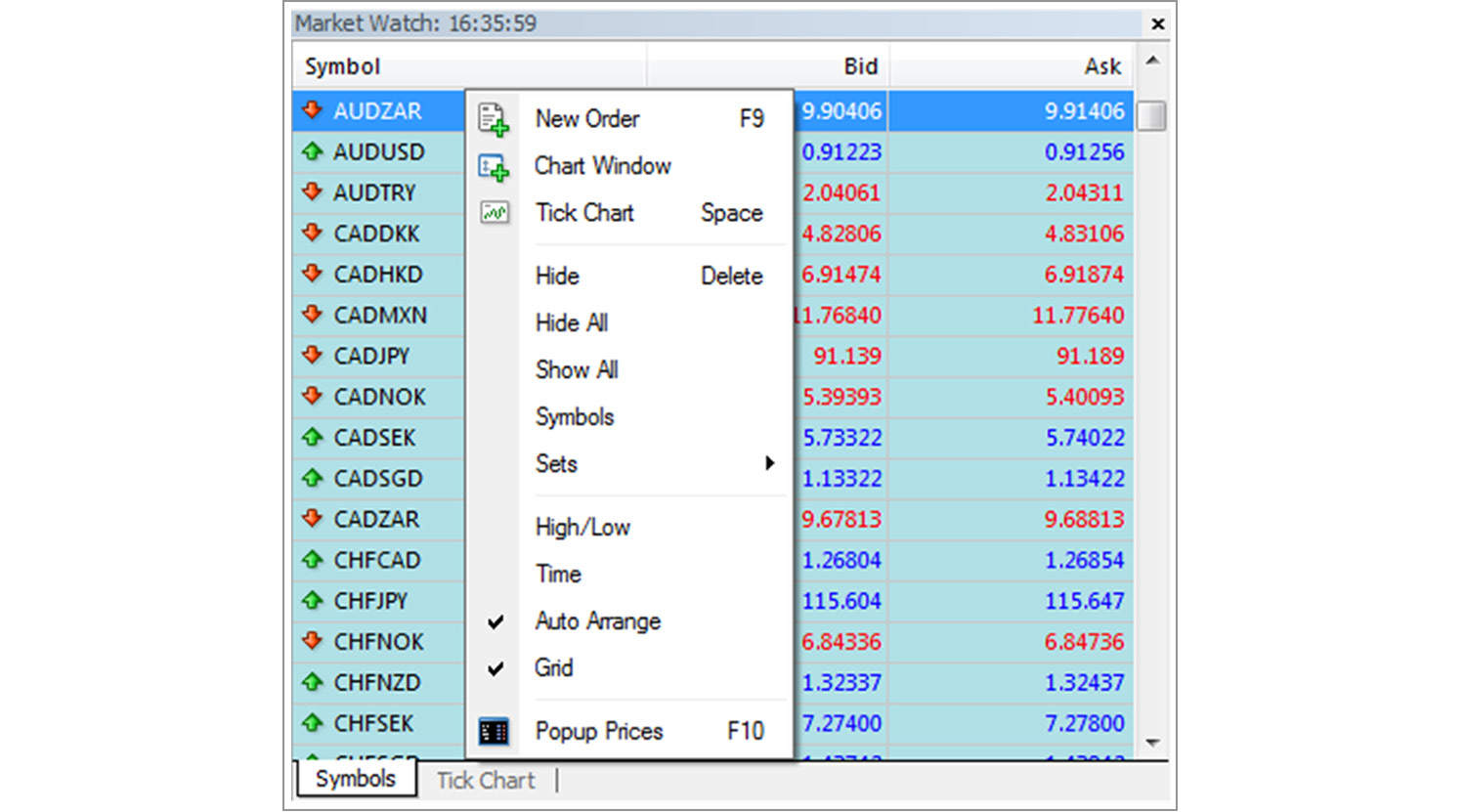Image resolution: width=1466 pixels, height=812 pixels.
Task: Select the CHFNOK symbol name
Action: point(379,642)
